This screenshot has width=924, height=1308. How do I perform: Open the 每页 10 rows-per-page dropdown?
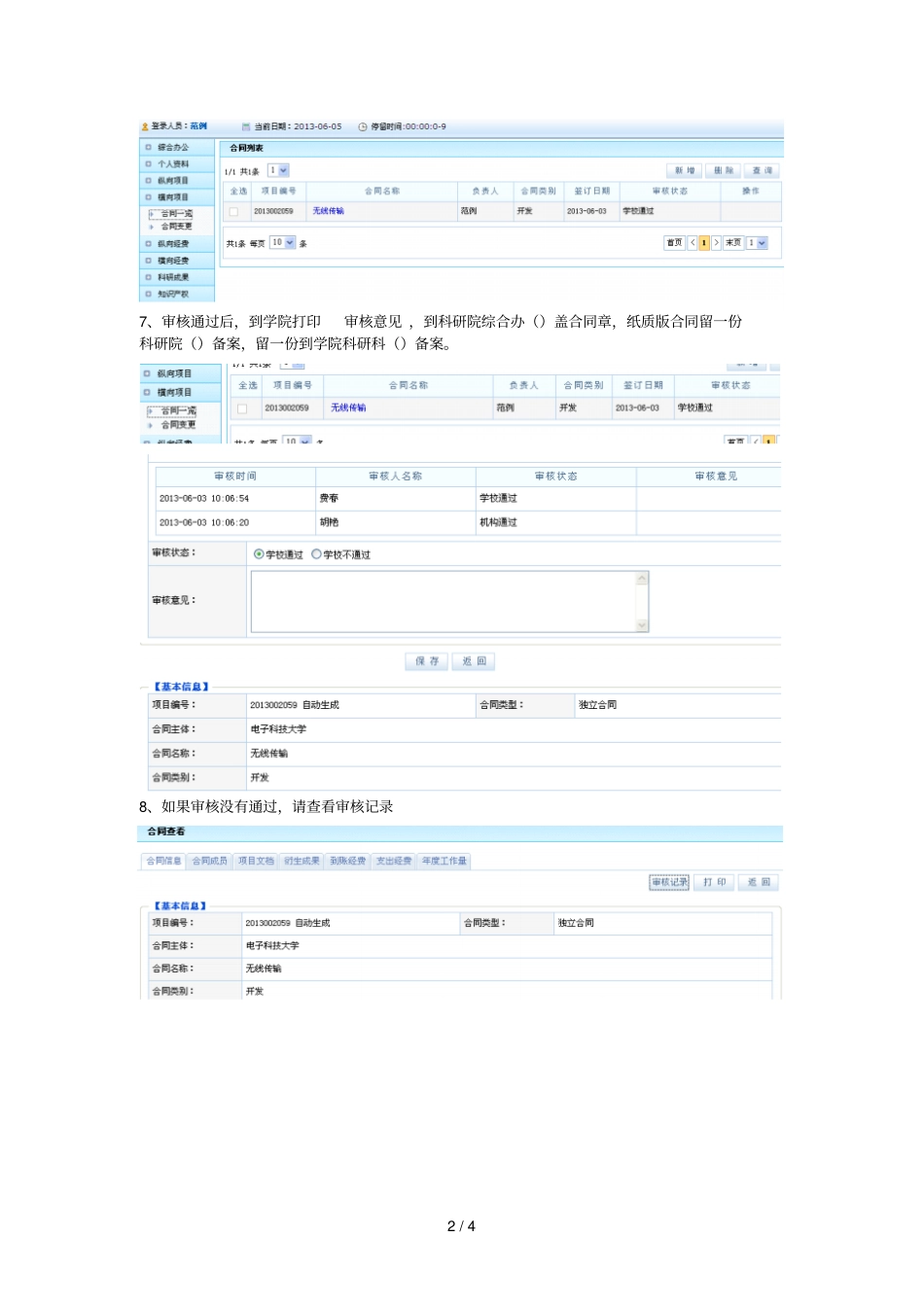[x=282, y=243]
